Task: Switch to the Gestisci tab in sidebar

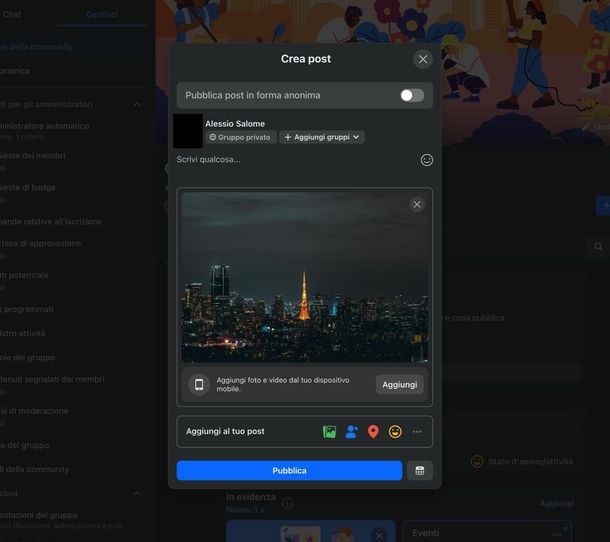Action: coord(102,14)
